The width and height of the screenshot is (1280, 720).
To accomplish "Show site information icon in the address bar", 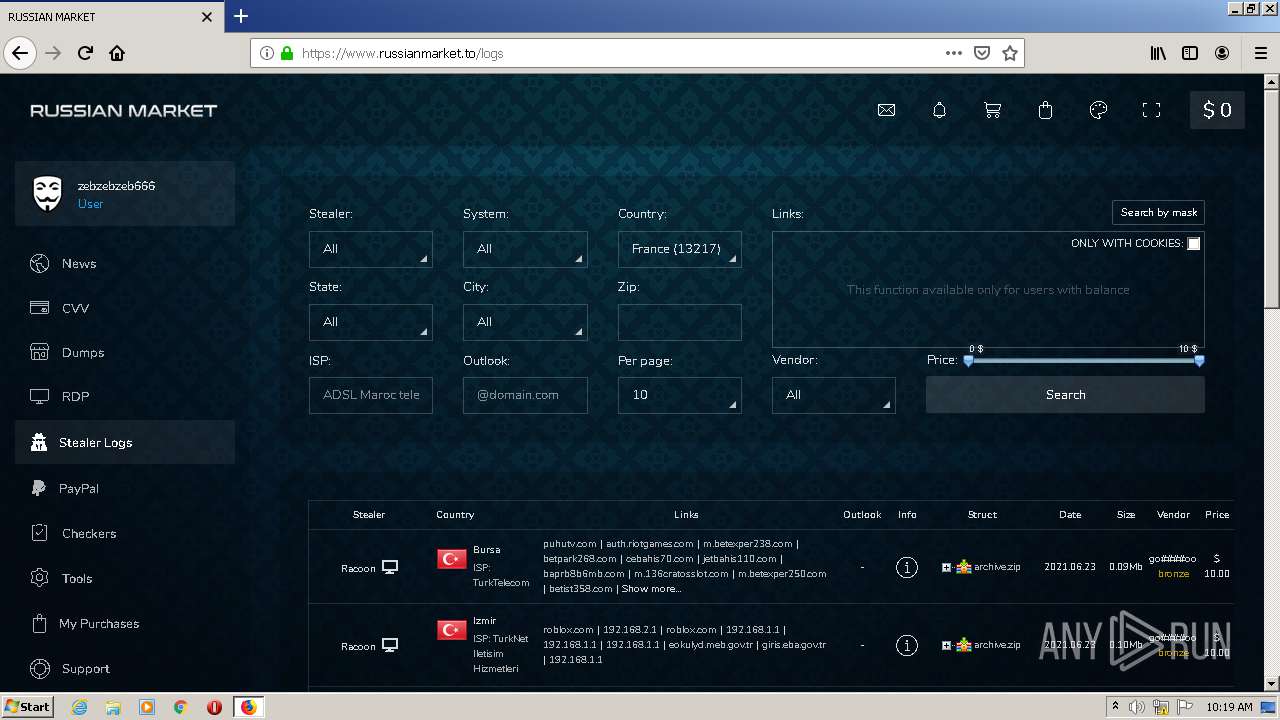I will pos(267,53).
